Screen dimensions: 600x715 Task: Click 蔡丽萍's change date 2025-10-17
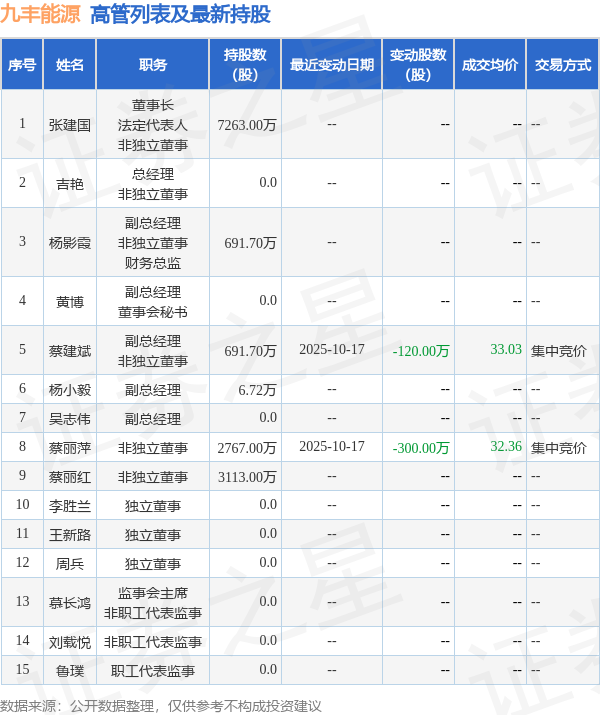tap(331, 446)
